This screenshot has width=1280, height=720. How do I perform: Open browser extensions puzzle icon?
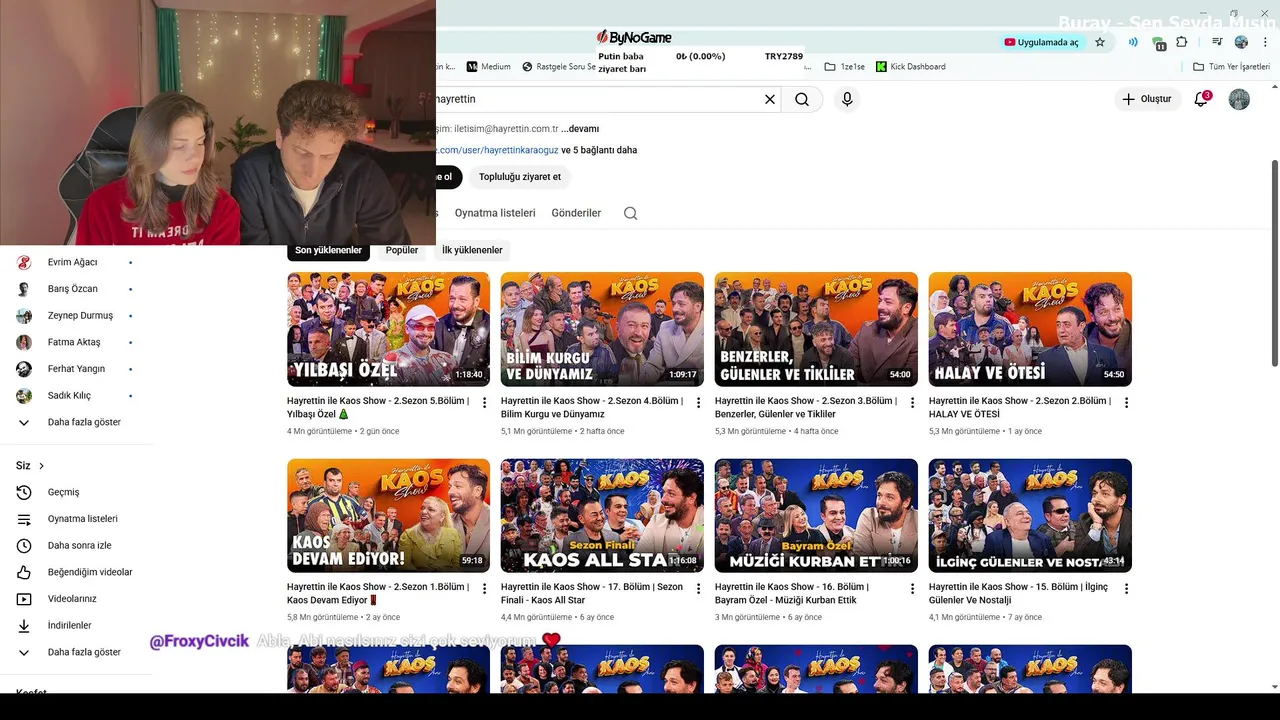point(1182,42)
